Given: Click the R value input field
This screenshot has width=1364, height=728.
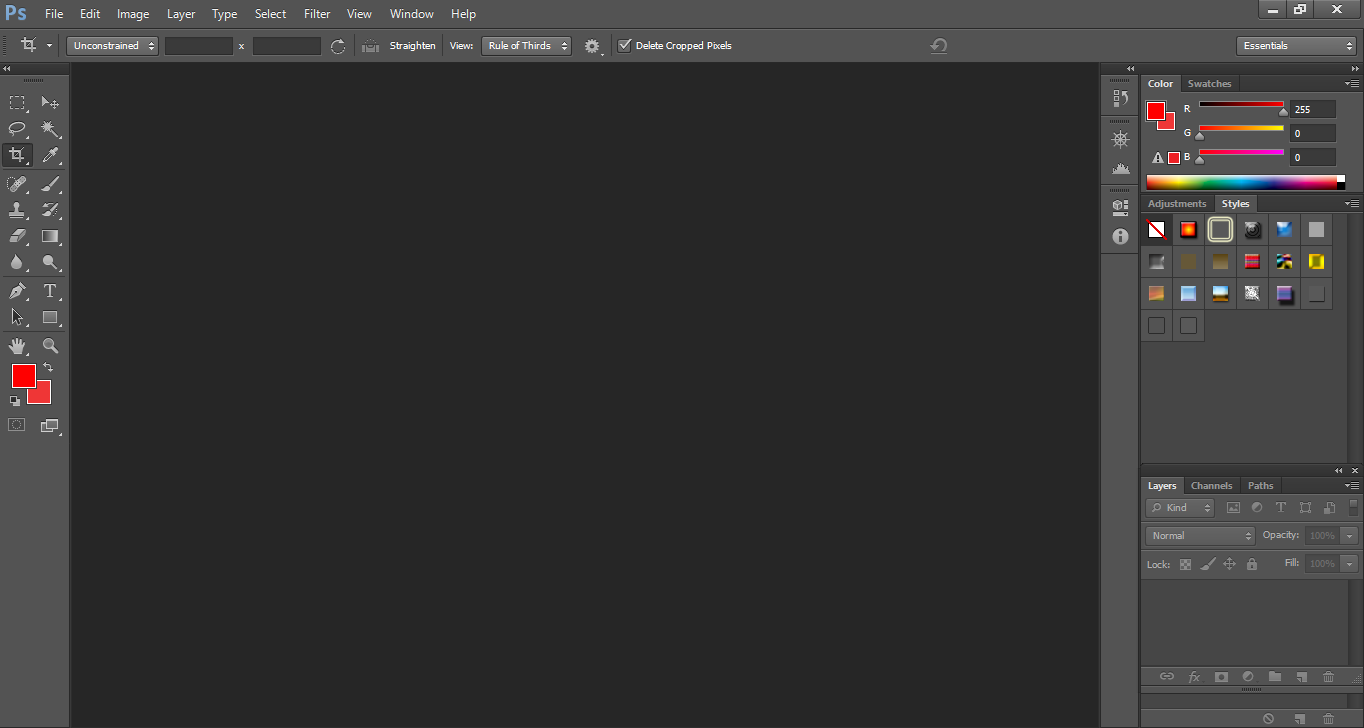Looking at the screenshot, I should pyautogui.click(x=1312, y=109).
